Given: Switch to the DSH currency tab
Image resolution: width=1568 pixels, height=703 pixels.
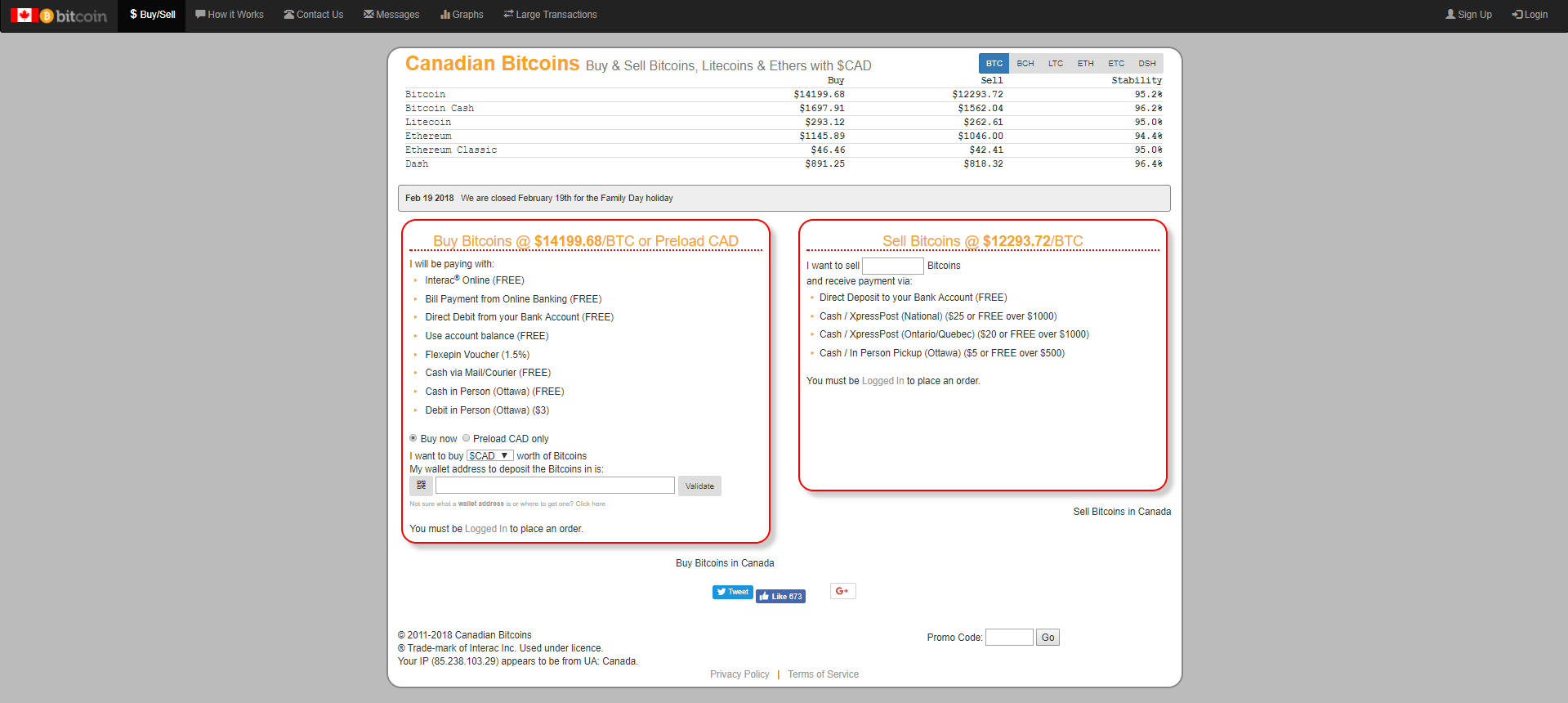Looking at the screenshot, I should coord(1147,64).
